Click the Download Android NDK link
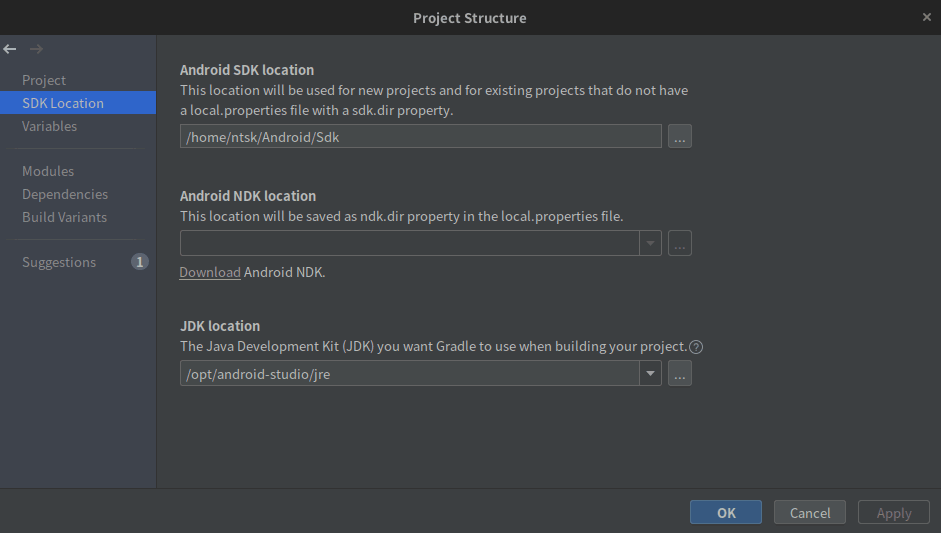 210,272
